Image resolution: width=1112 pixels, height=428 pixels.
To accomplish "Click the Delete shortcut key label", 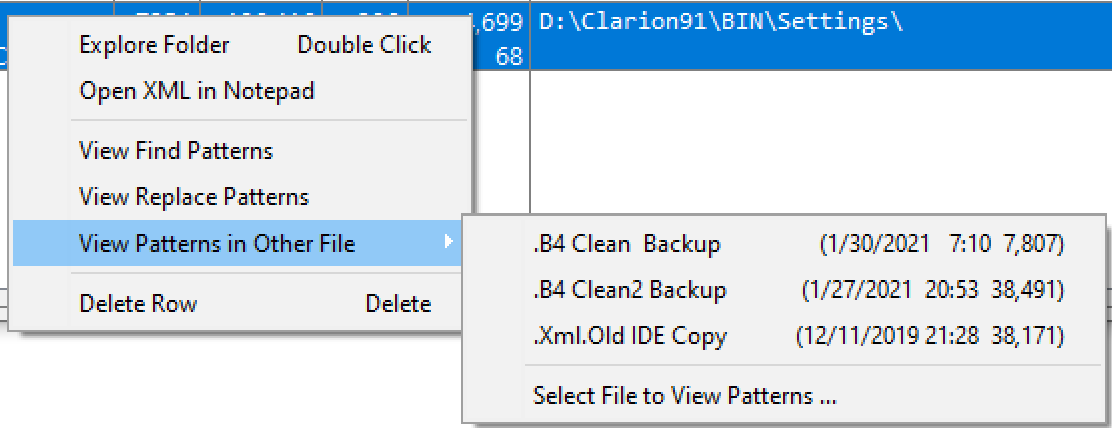I will [398, 303].
